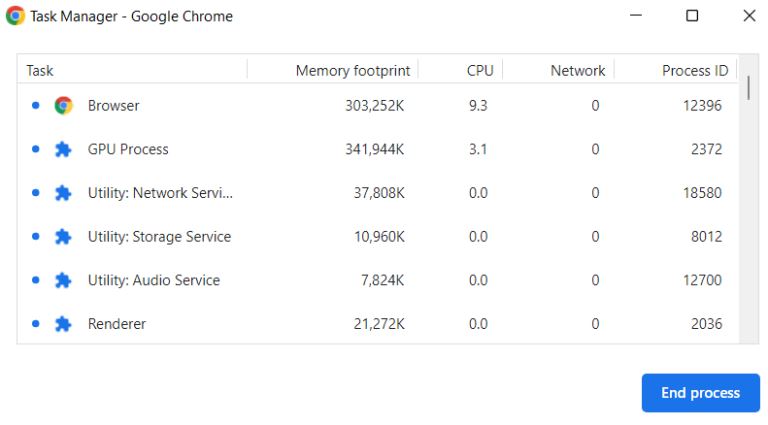This screenshot has width=768, height=425.
Task: Click the puzzle icon for Audio Service
Action: [63, 280]
